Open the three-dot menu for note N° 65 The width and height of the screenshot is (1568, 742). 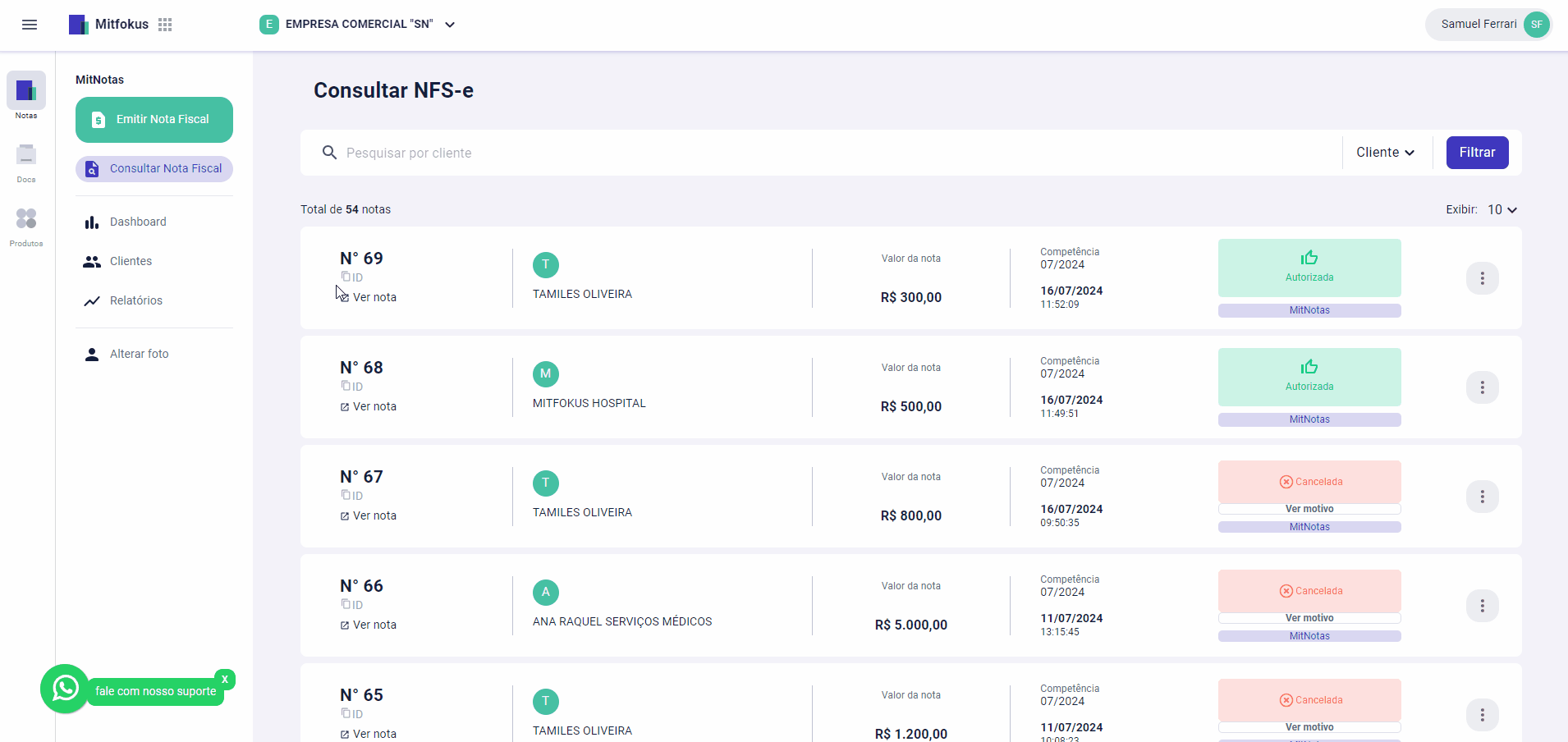pyautogui.click(x=1482, y=715)
